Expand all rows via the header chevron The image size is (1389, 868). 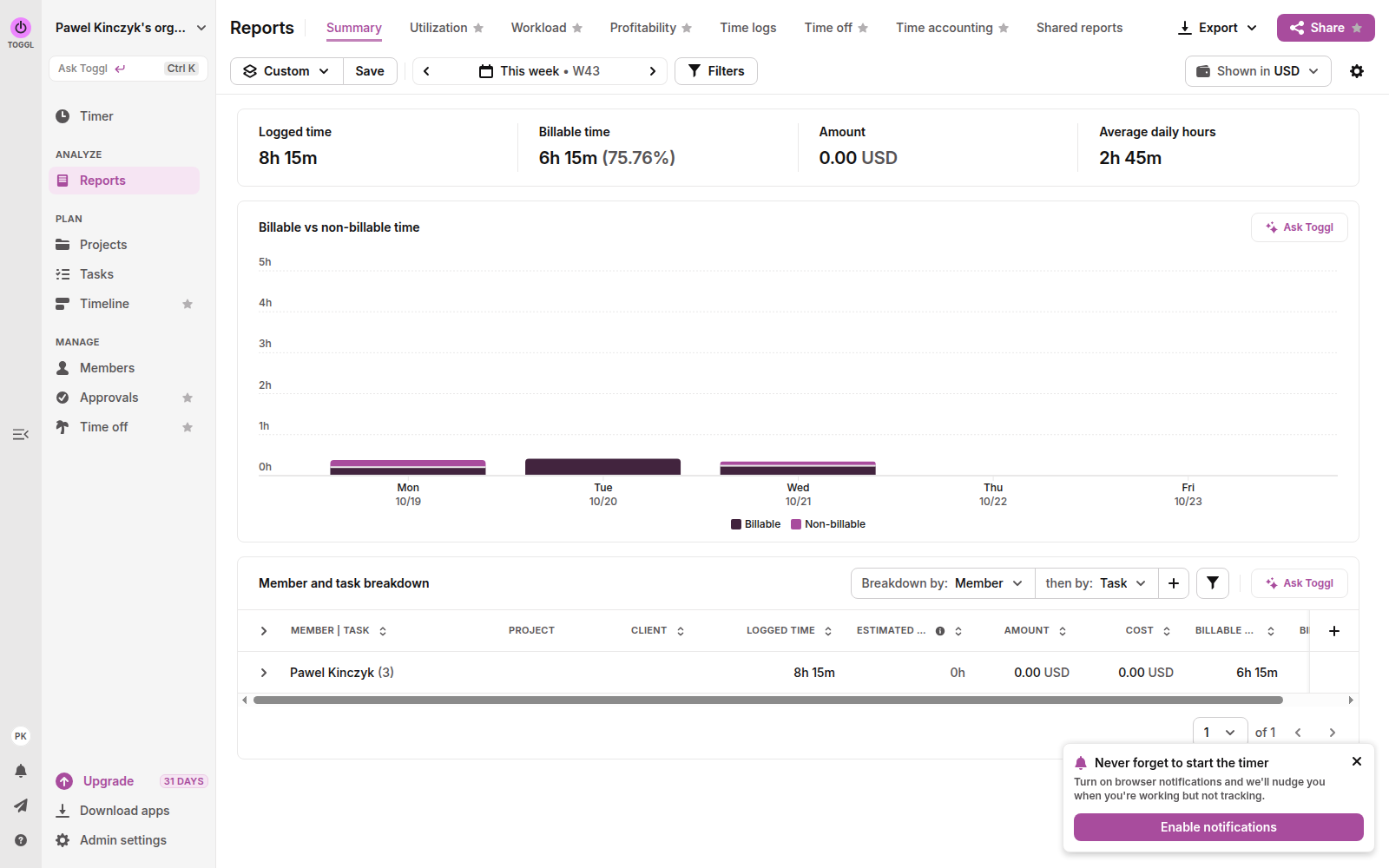pyautogui.click(x=264, y=631)
